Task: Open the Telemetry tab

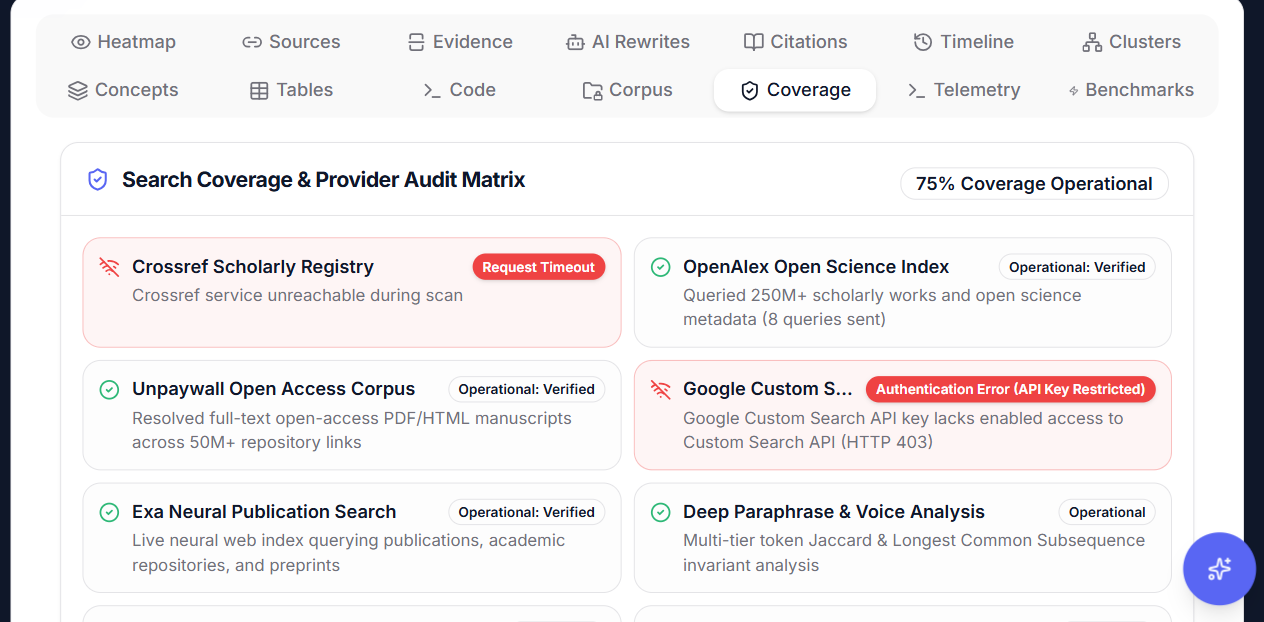Action: coord(964,90)
